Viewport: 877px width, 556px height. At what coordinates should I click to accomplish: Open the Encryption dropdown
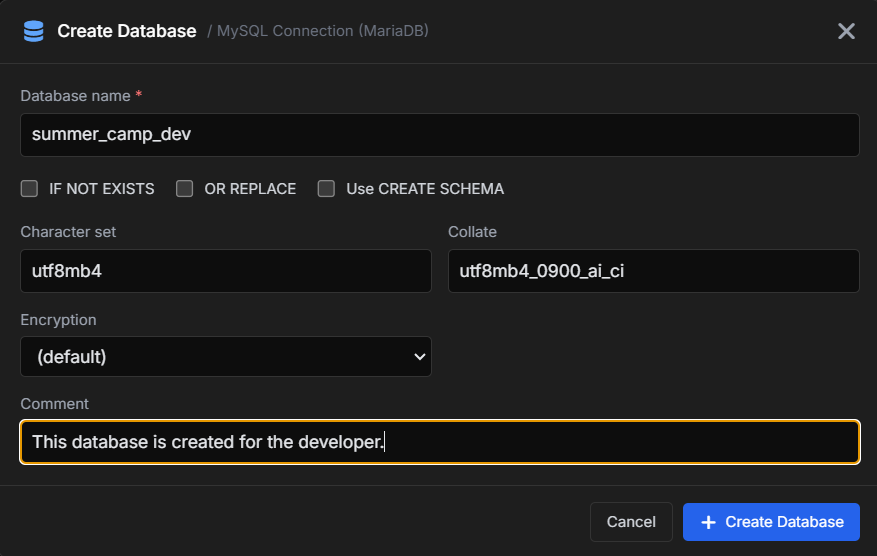(x=226, y=356)
